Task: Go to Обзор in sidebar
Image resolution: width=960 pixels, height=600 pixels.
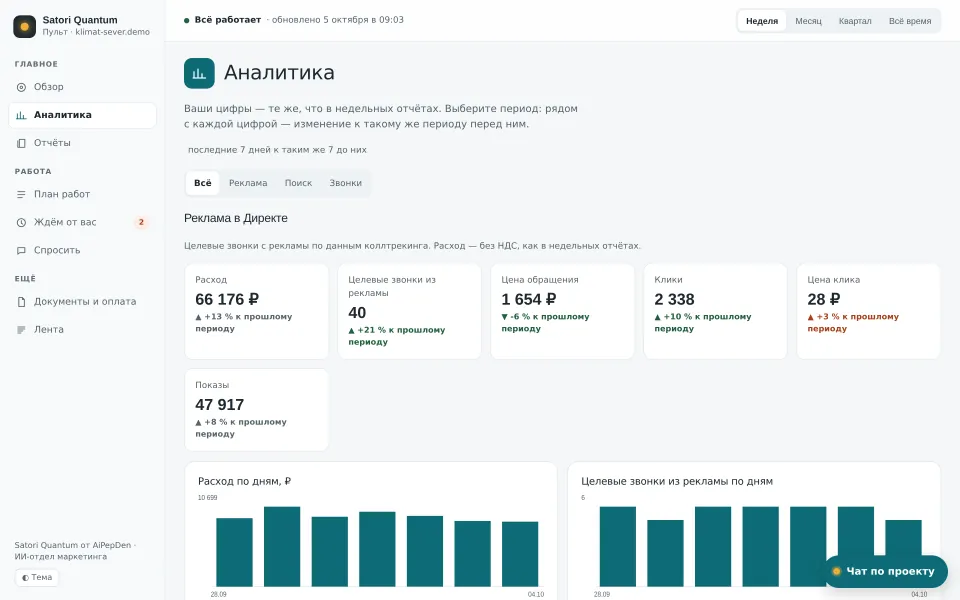Action: tap(82, 87)
